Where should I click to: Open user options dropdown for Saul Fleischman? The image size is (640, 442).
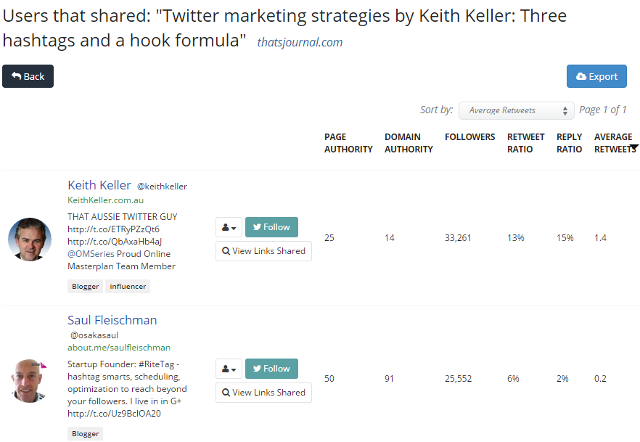click(x=227, y=369)
